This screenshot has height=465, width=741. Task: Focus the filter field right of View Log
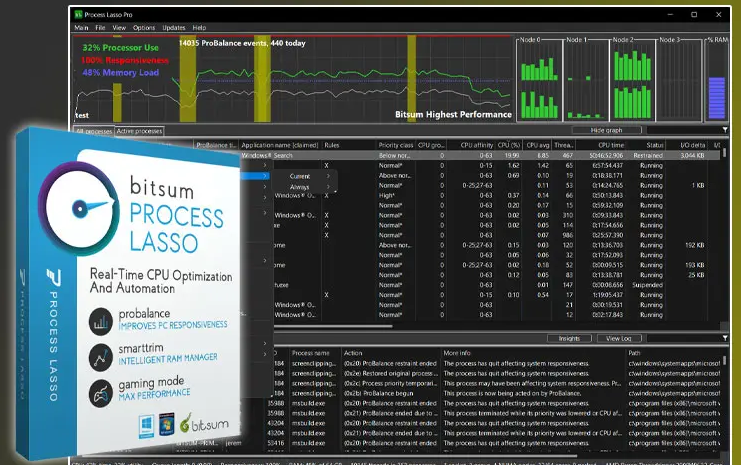(684, 338)
